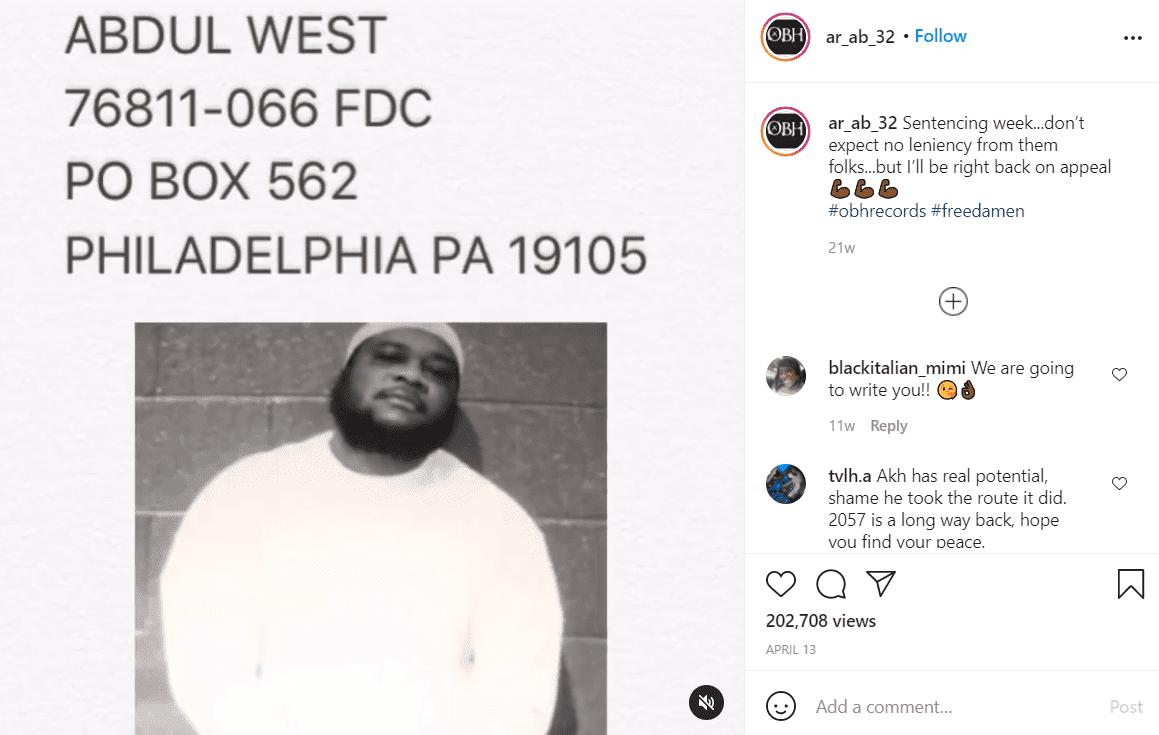The height and width of the screenshot is (735, 1159).
Task: Open the #freedamen hashtag
Action: click(978, 211)
